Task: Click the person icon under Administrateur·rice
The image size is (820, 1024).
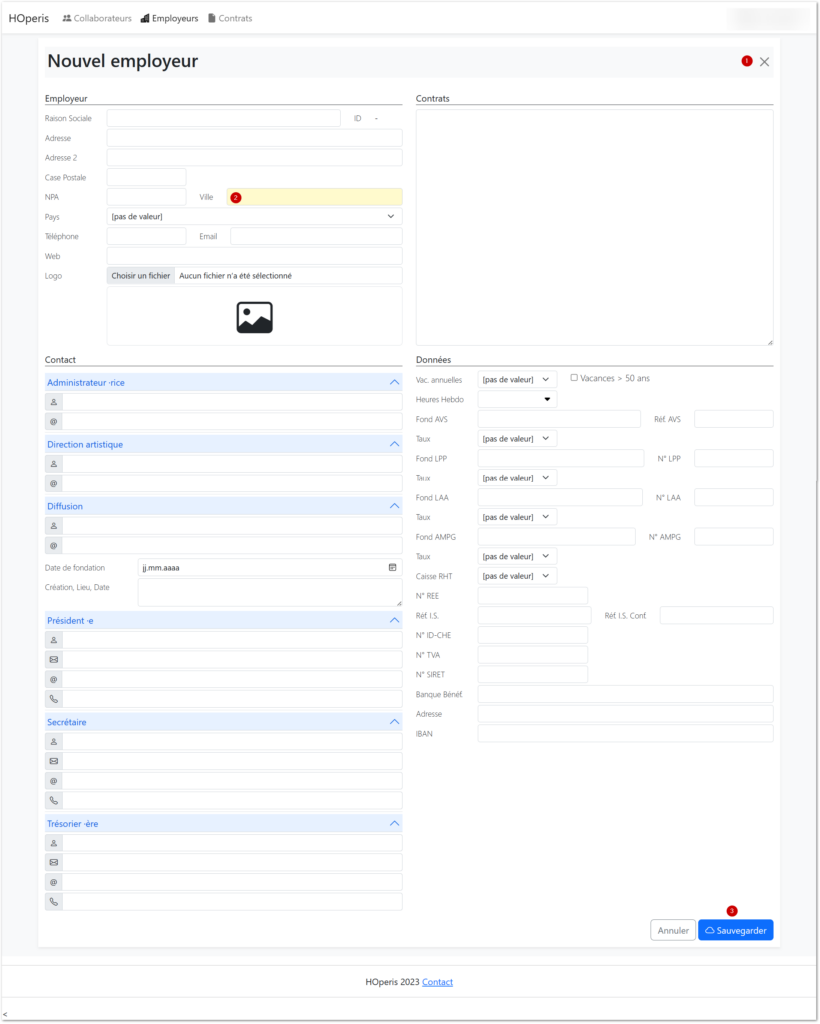Action: click(x=54, y=402)
